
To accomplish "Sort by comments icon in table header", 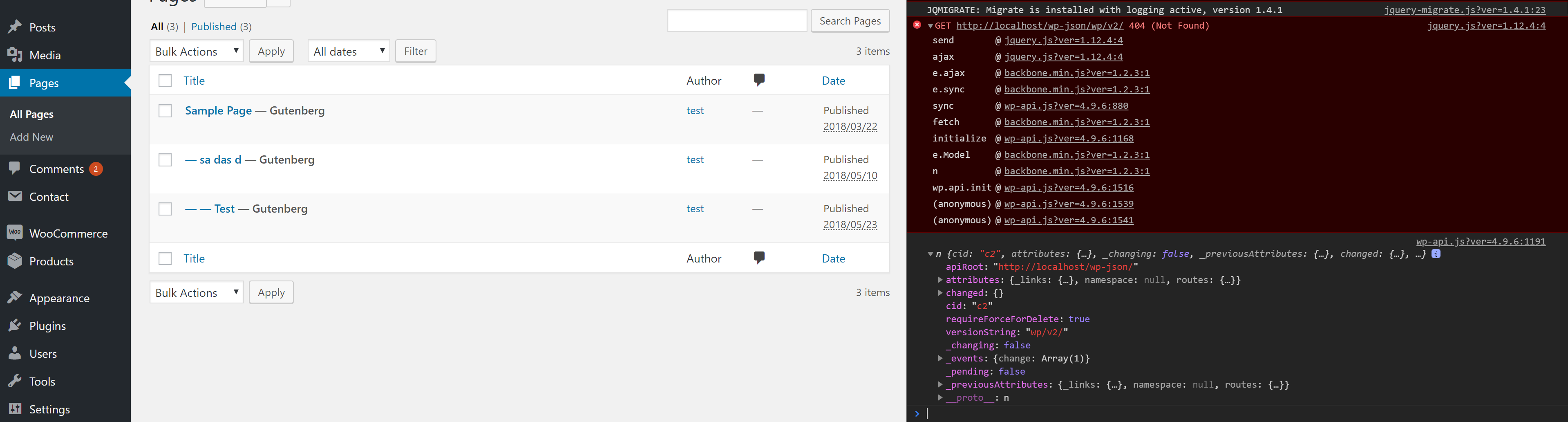I will pos(759,80).
